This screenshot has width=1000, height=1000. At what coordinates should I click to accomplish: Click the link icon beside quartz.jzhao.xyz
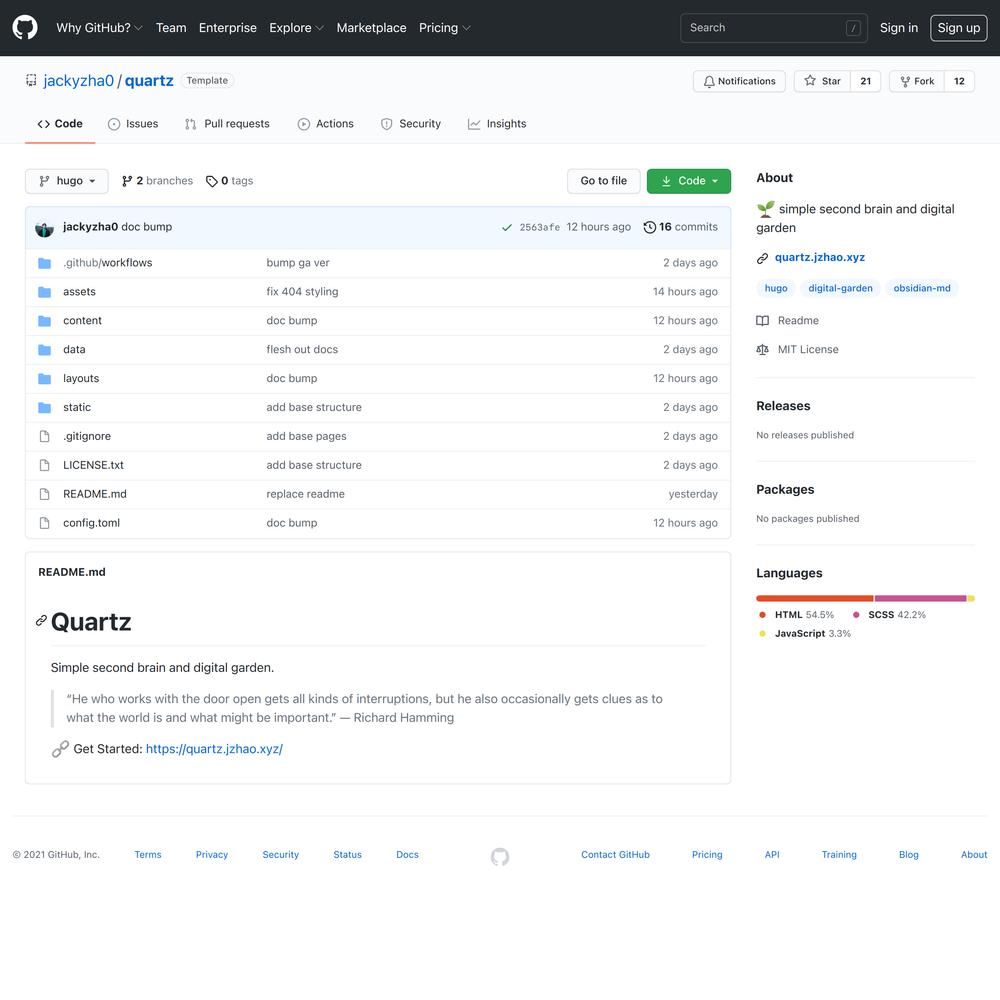(x=762, y=258)
